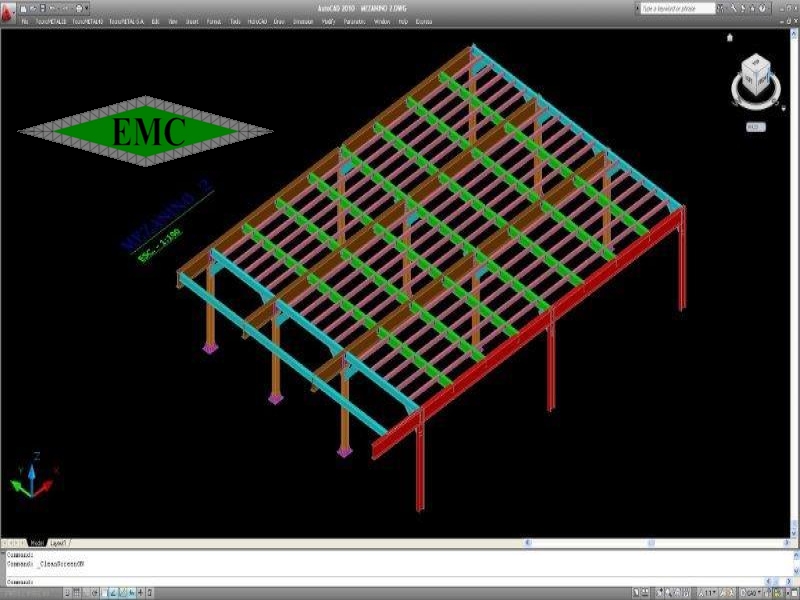Click the Open file icon in Quick Access toolbar
The image size is (800, 600).
pyautogui.click(x=33, y=8)
